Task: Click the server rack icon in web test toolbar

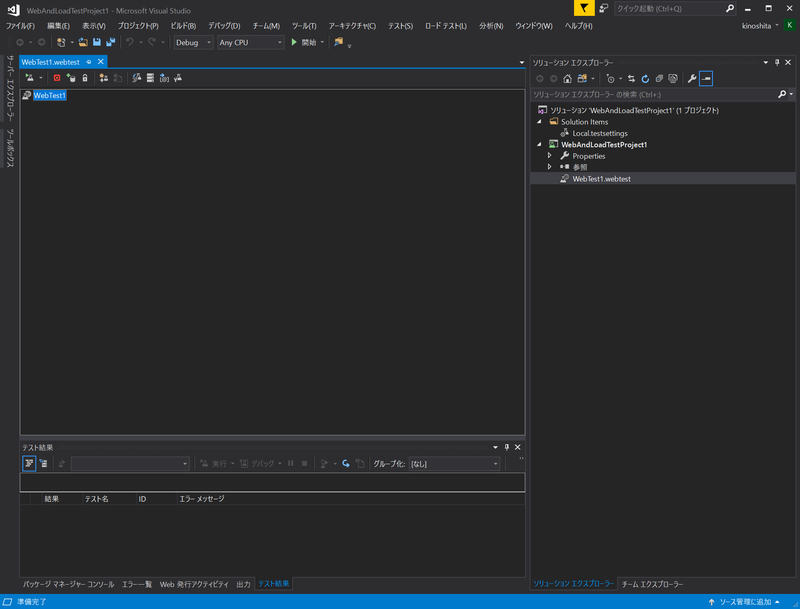Action: coord(150,78)
